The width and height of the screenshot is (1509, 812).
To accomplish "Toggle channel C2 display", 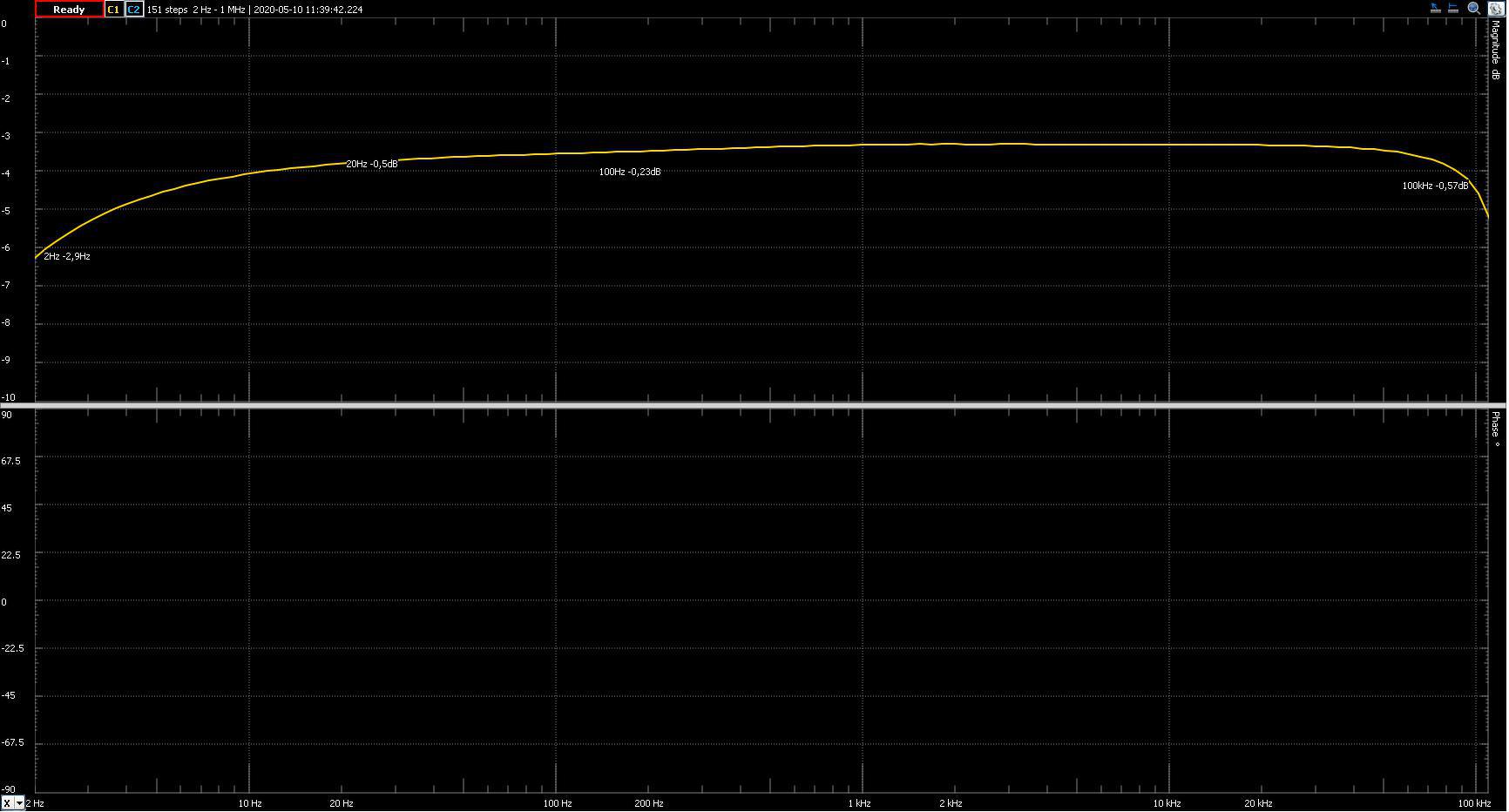I will [133, 10].
